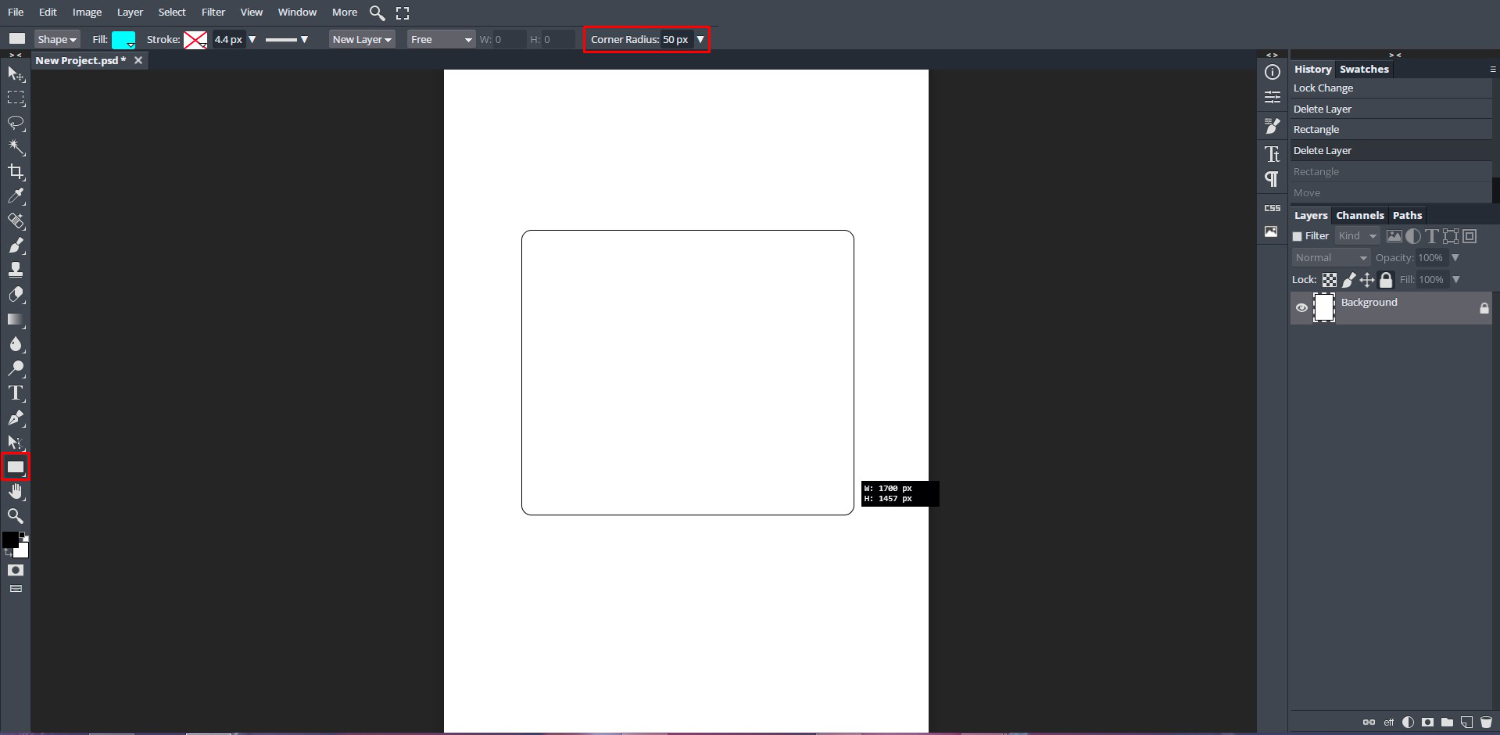Toggle lock all
The width and height of the screenshot is (1500, 735).
pos(1386,280)
